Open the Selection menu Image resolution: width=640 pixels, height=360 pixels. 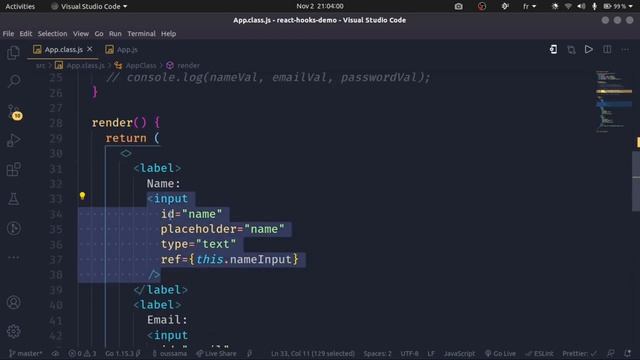(x=52, y=34)
